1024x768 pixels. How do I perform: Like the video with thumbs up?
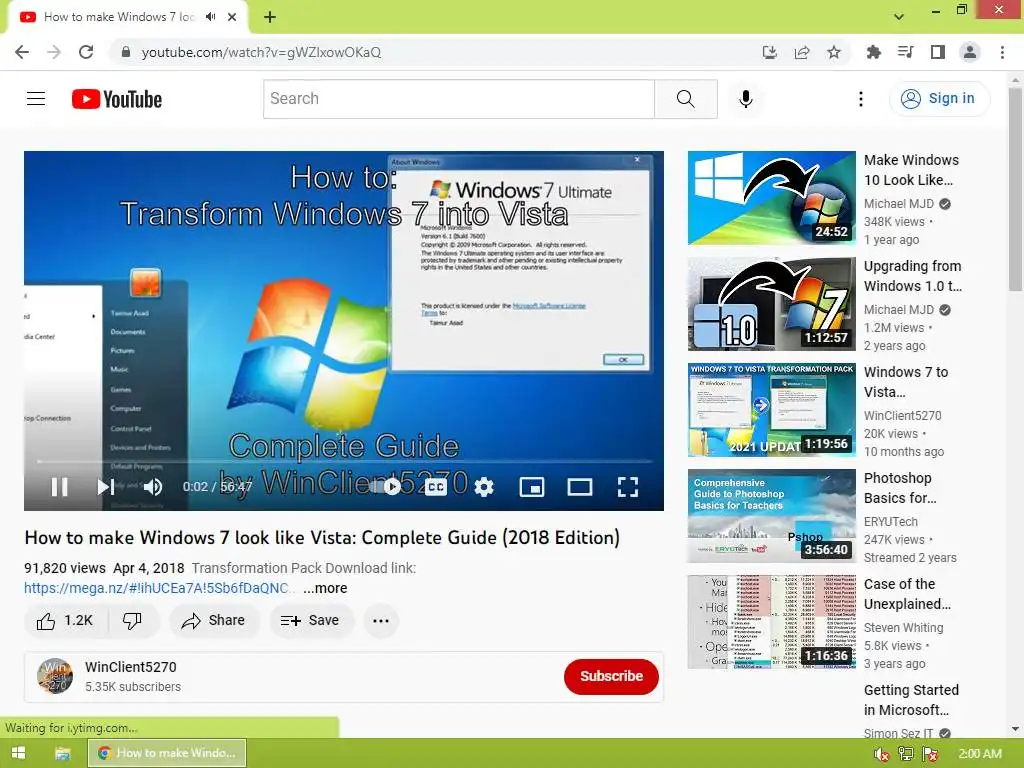64,620
